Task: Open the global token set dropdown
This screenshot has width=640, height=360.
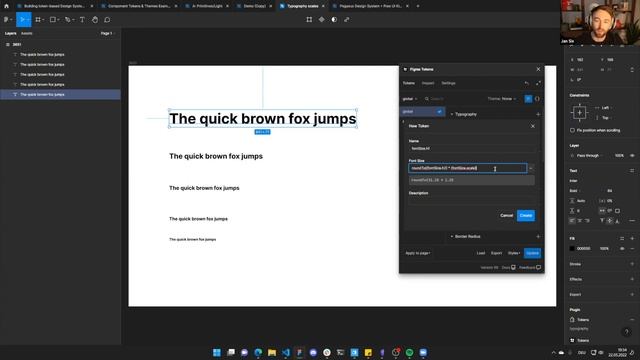Action: coord(410,99)
